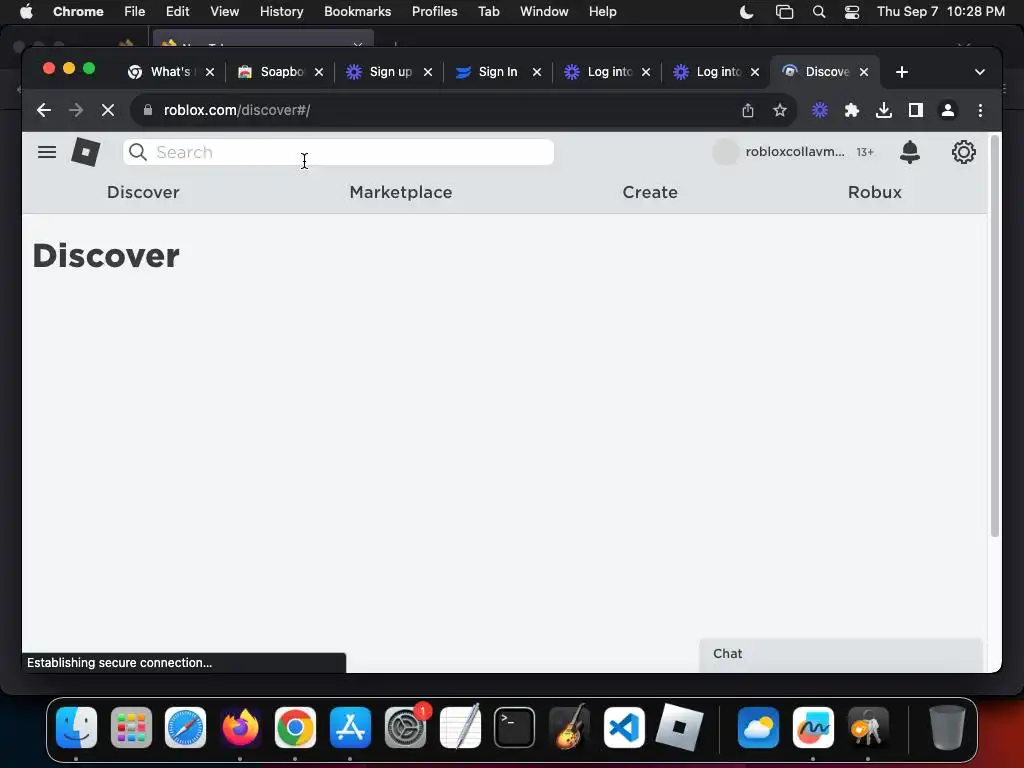Click the 13+ age label
The image size is (1024, 768).
865,152
